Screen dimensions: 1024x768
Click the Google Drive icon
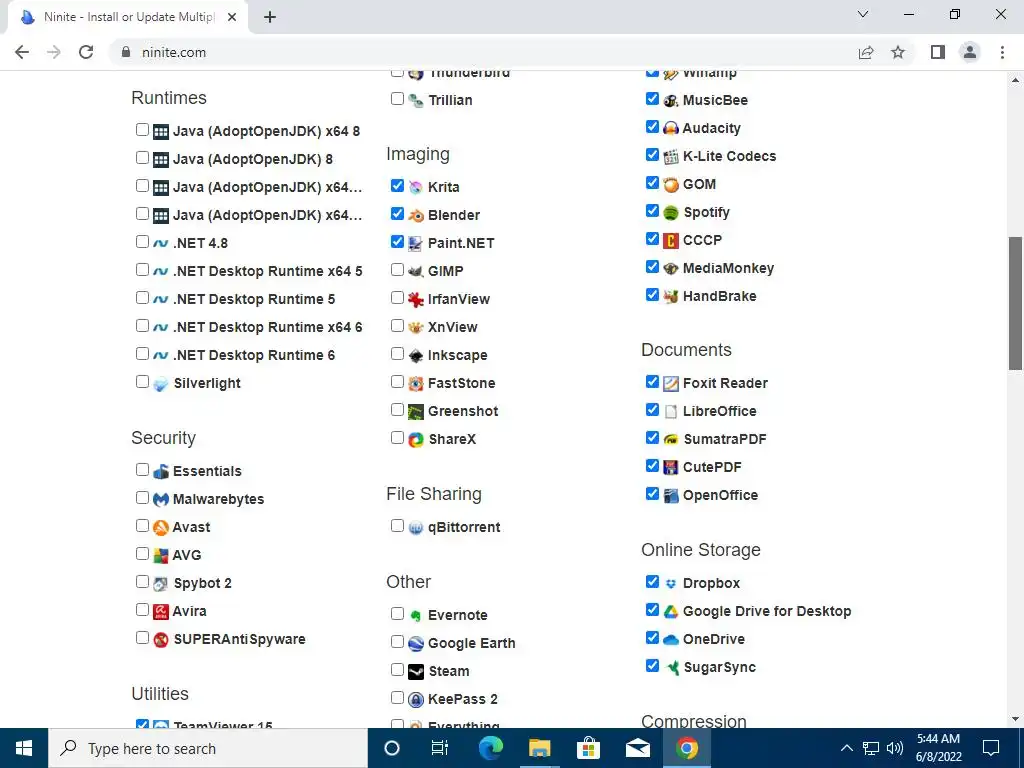coord(671,611)
